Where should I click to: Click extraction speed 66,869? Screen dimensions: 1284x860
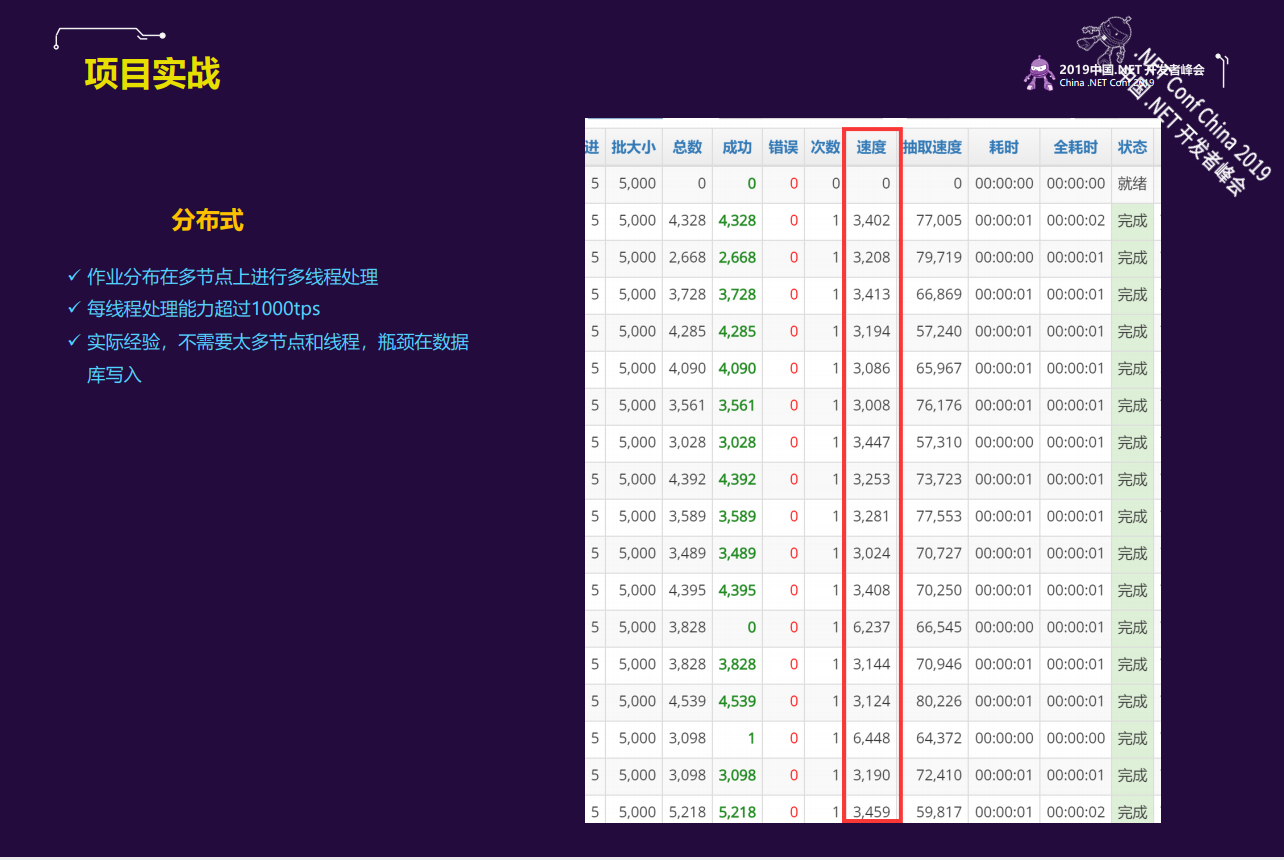point(938,295)
